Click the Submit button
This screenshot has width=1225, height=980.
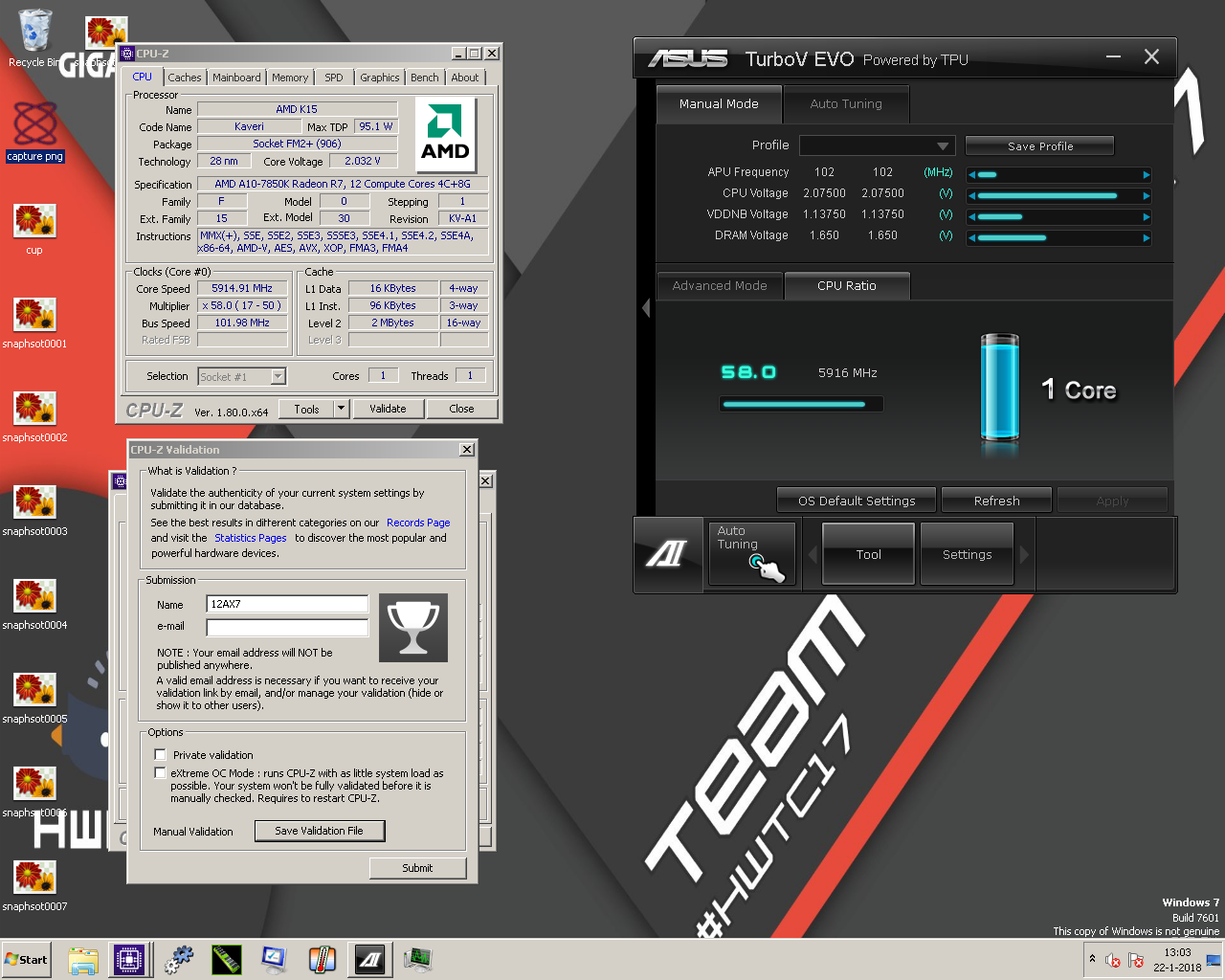click(417, 868)
